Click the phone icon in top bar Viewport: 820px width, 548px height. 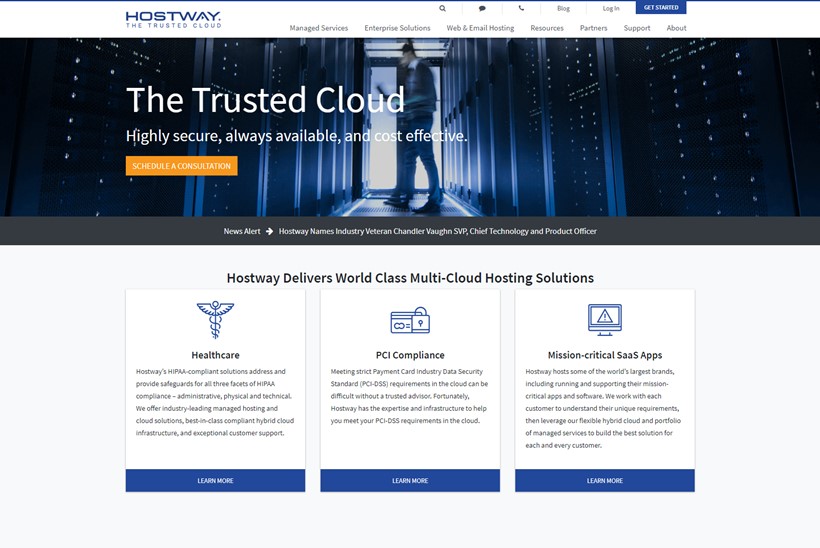click(x=521, y=8)
